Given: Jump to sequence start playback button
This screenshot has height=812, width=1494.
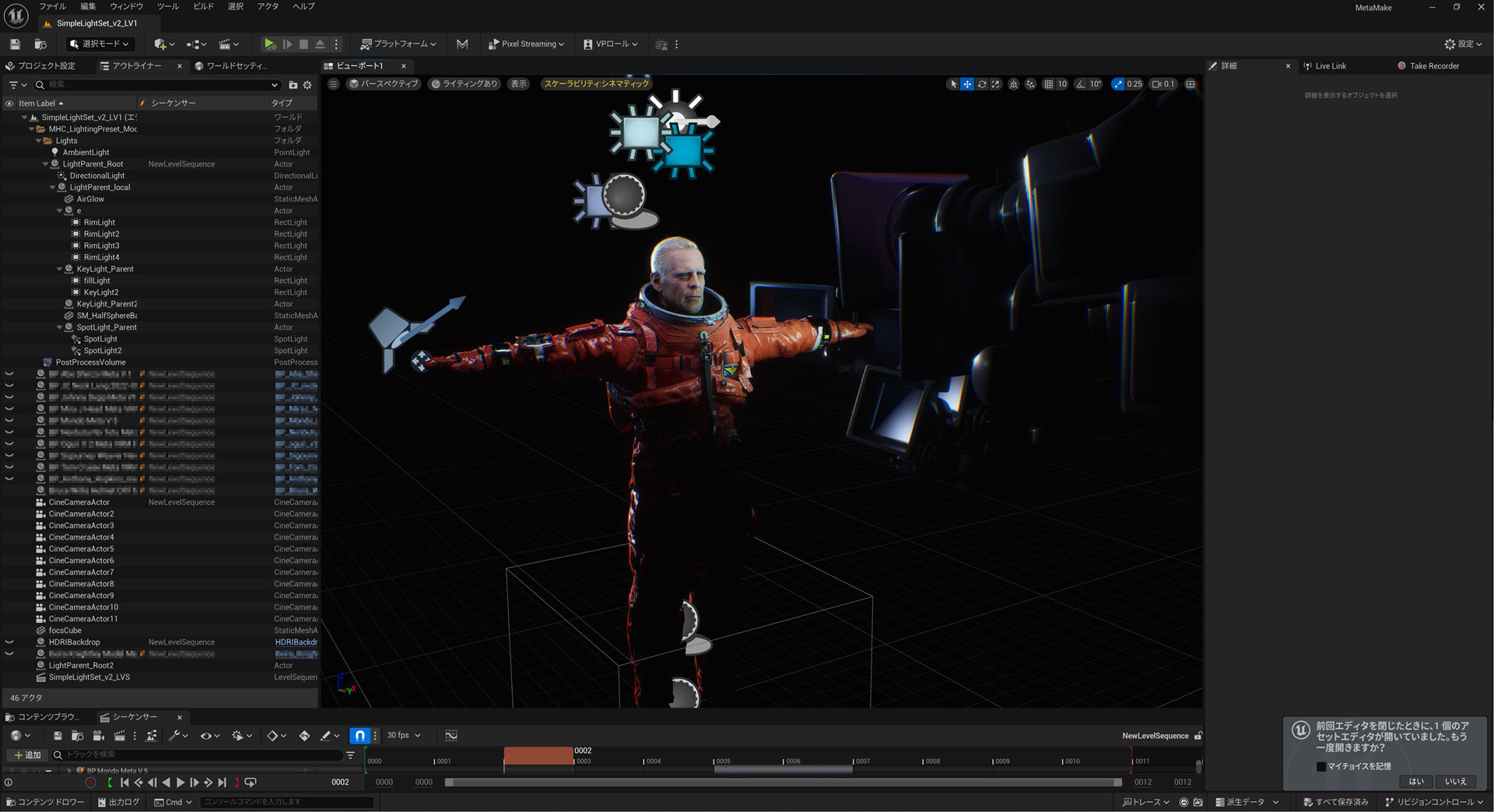Looking at the screenshot, I should (x=124, y=782).
